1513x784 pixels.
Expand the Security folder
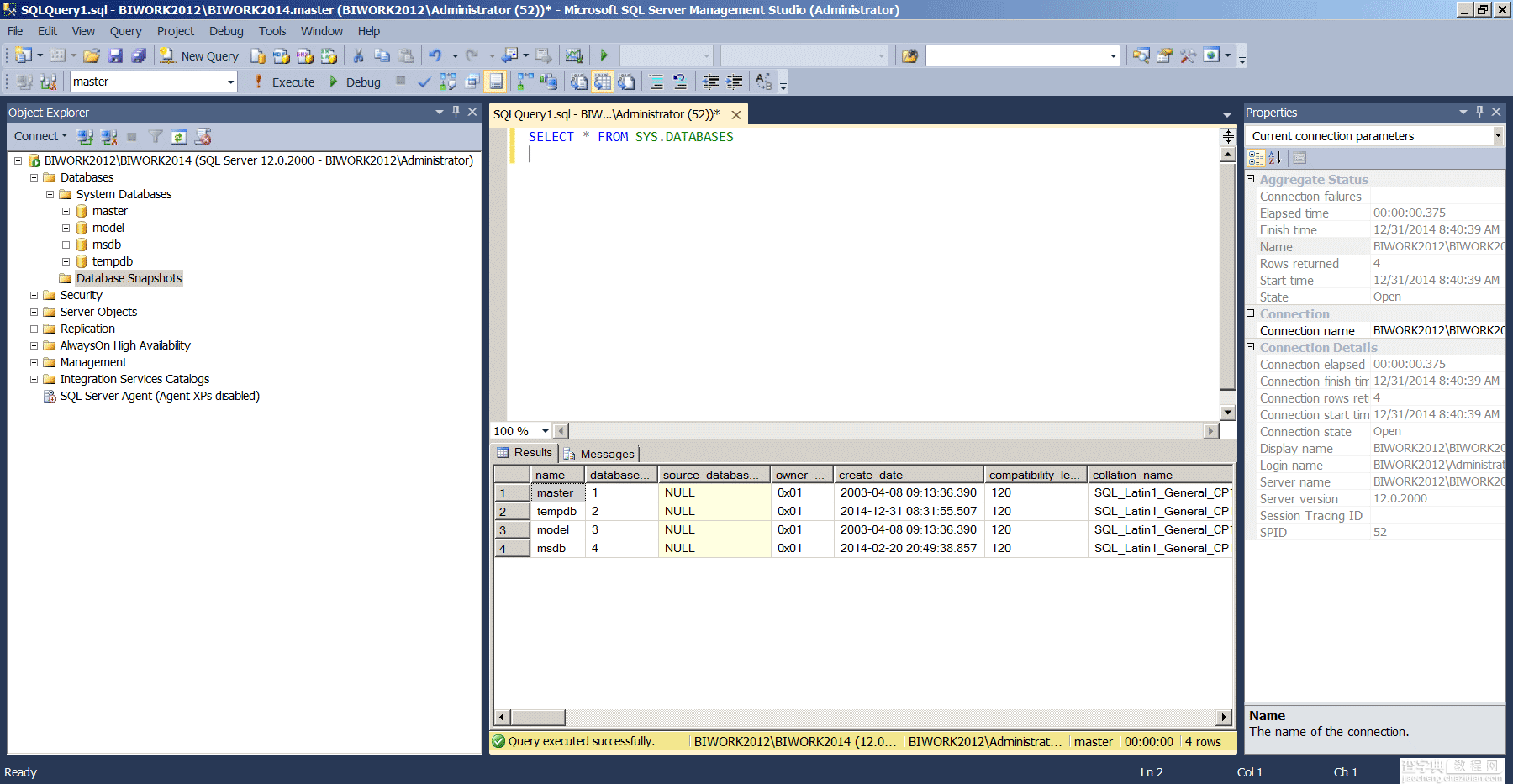34,295
